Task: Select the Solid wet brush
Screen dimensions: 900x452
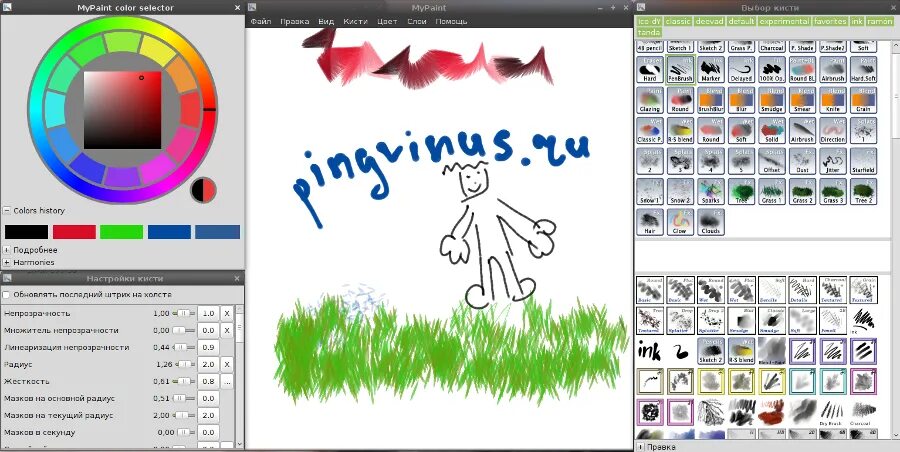Action: click(x=772, y=131)
